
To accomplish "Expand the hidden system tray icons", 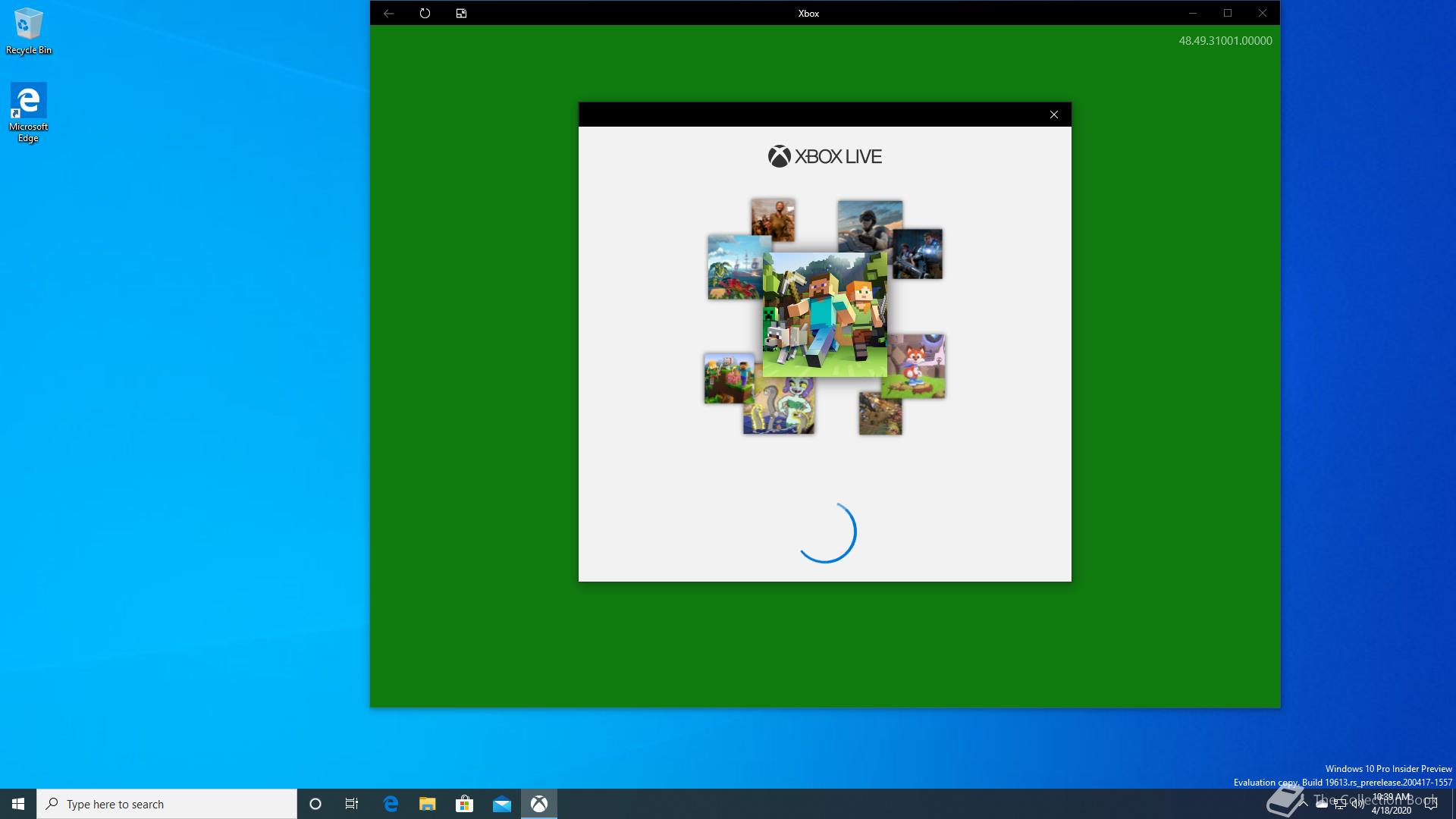I will tap(1304, 804).
